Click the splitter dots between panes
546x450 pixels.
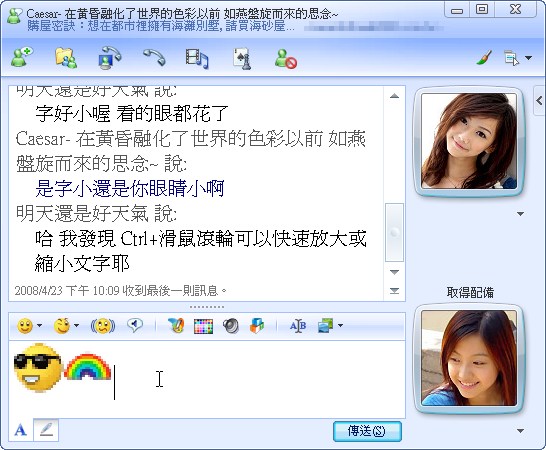click(207, 307)
